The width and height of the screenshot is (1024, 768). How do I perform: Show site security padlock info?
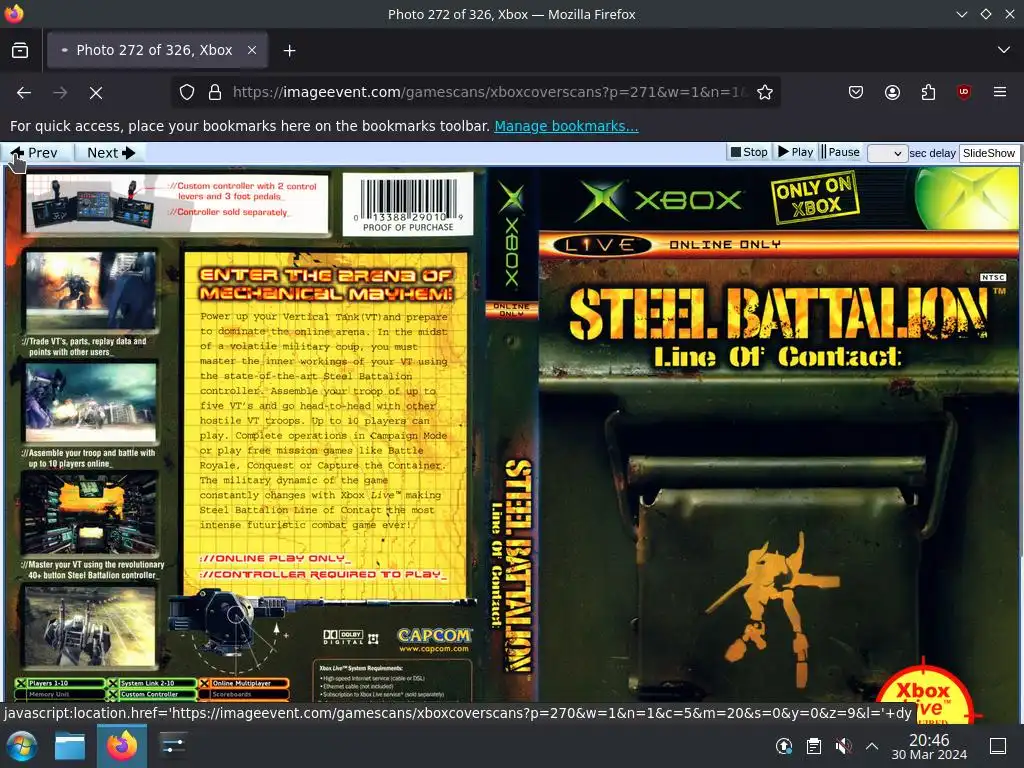click(215, 93)
